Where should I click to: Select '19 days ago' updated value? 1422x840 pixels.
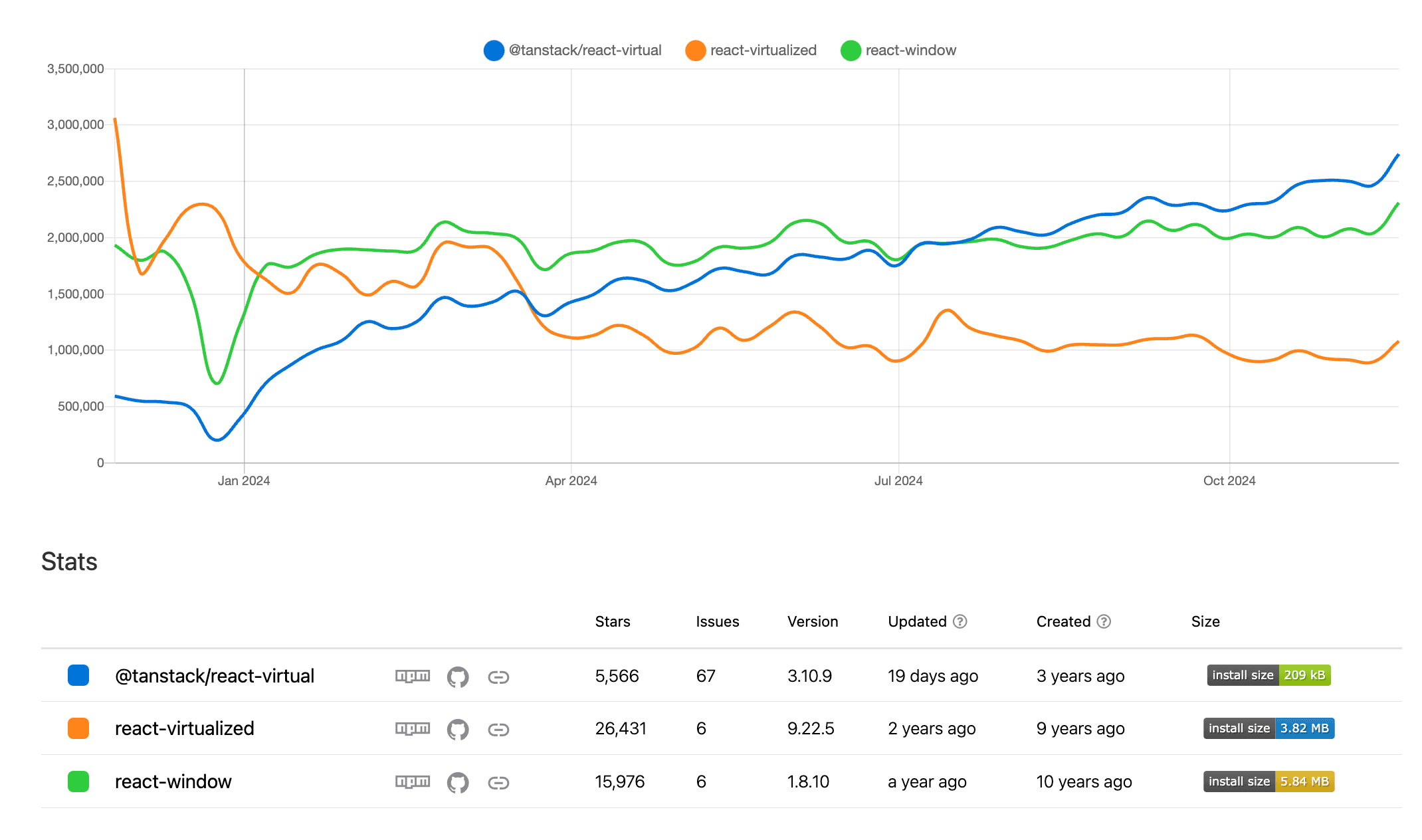(933, 676)
